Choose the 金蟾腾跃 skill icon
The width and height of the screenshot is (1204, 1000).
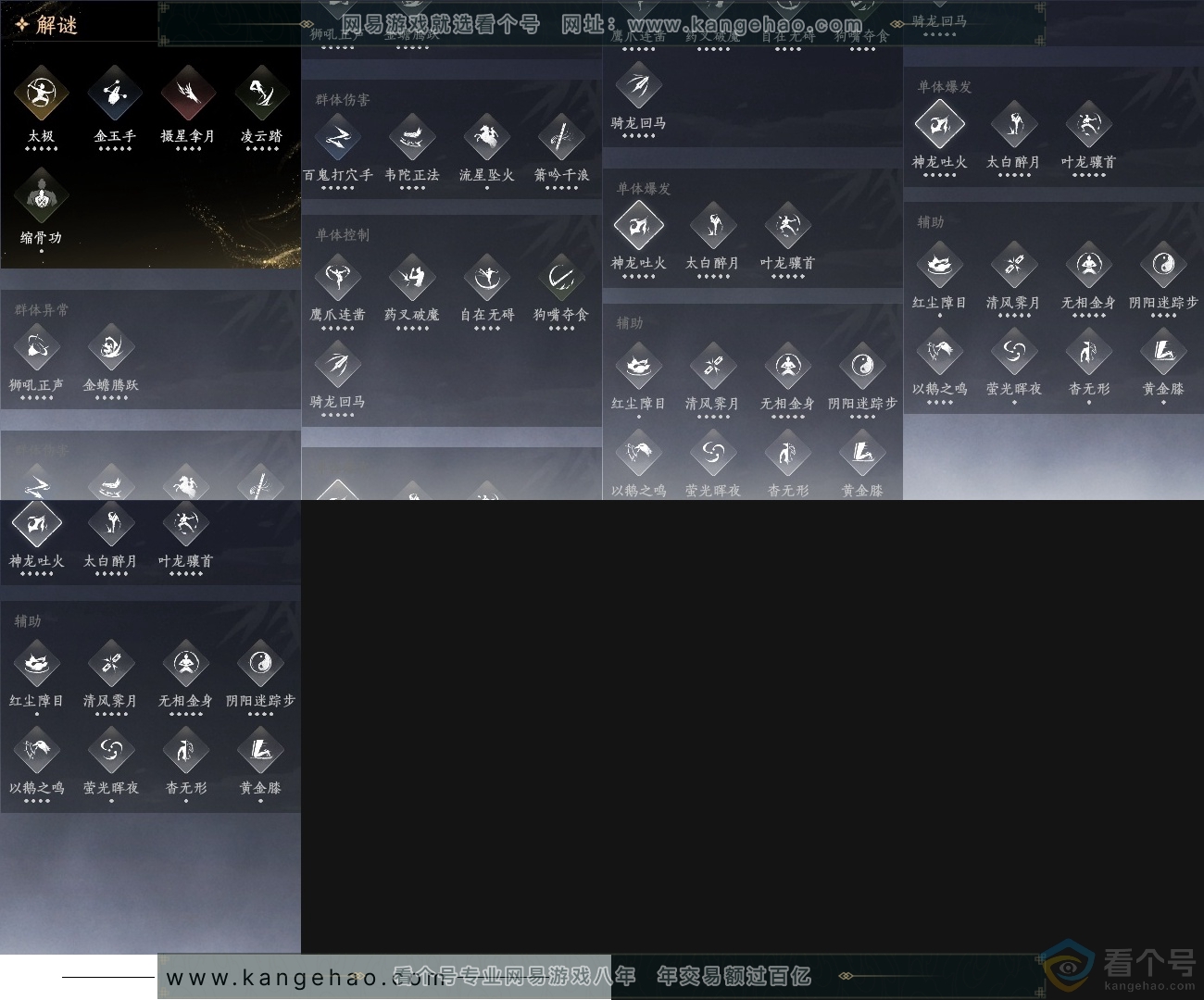111,348
